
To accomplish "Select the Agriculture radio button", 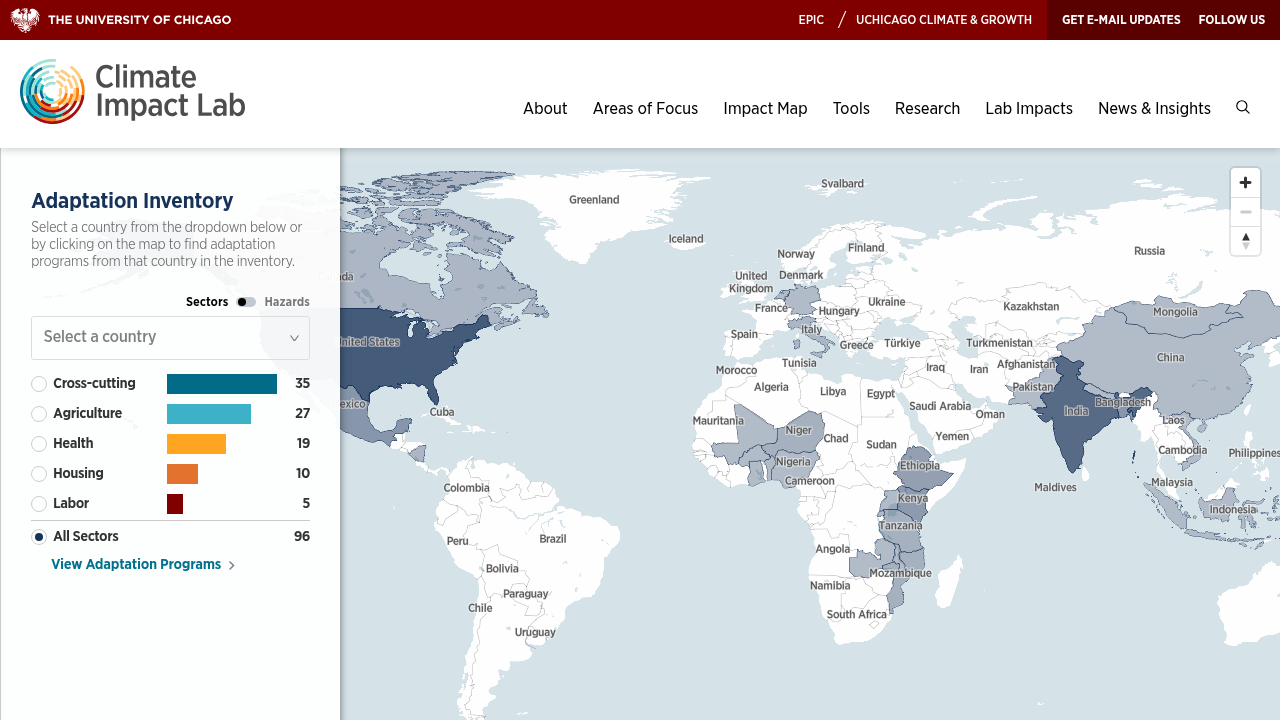I will pyautogui.click(x=39, y=414).
